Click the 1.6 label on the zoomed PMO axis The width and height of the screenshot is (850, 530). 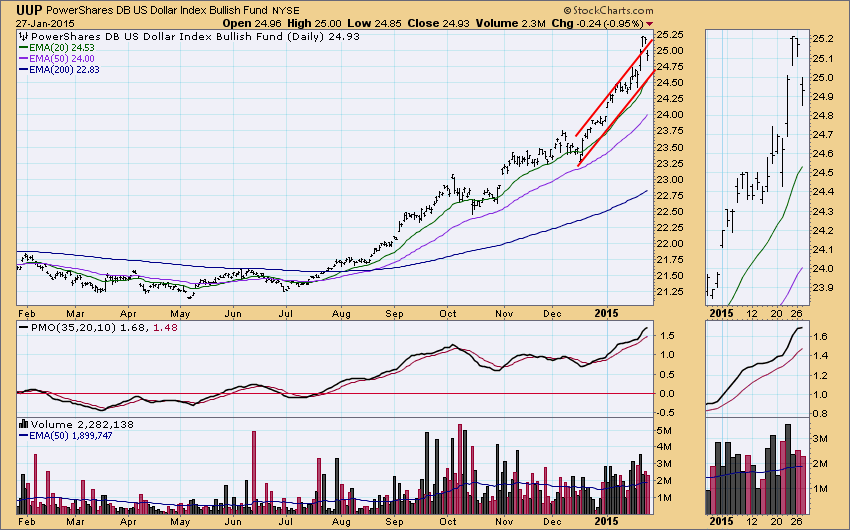[x=820, y=337]
